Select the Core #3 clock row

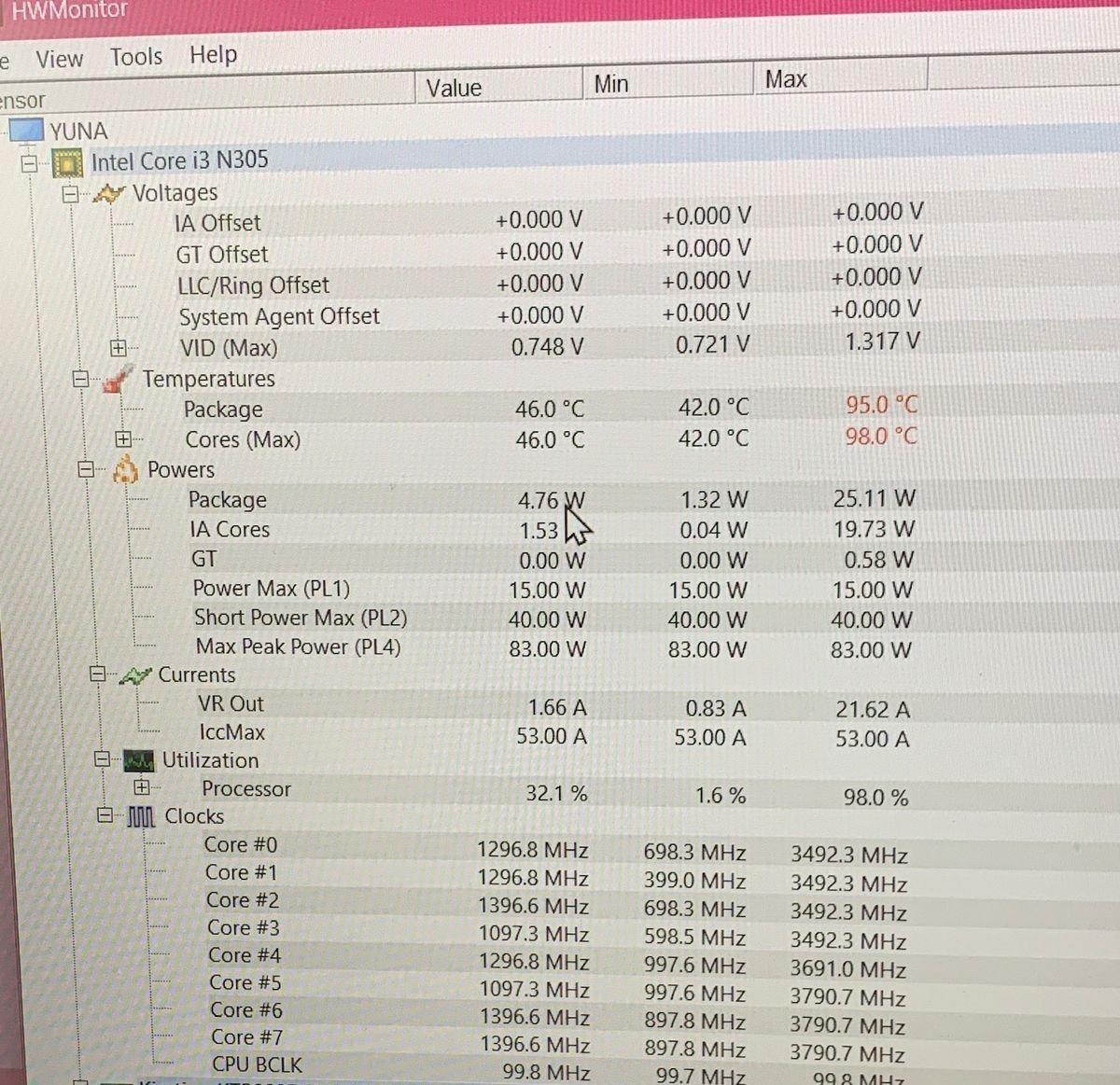(x=244, y=927)
